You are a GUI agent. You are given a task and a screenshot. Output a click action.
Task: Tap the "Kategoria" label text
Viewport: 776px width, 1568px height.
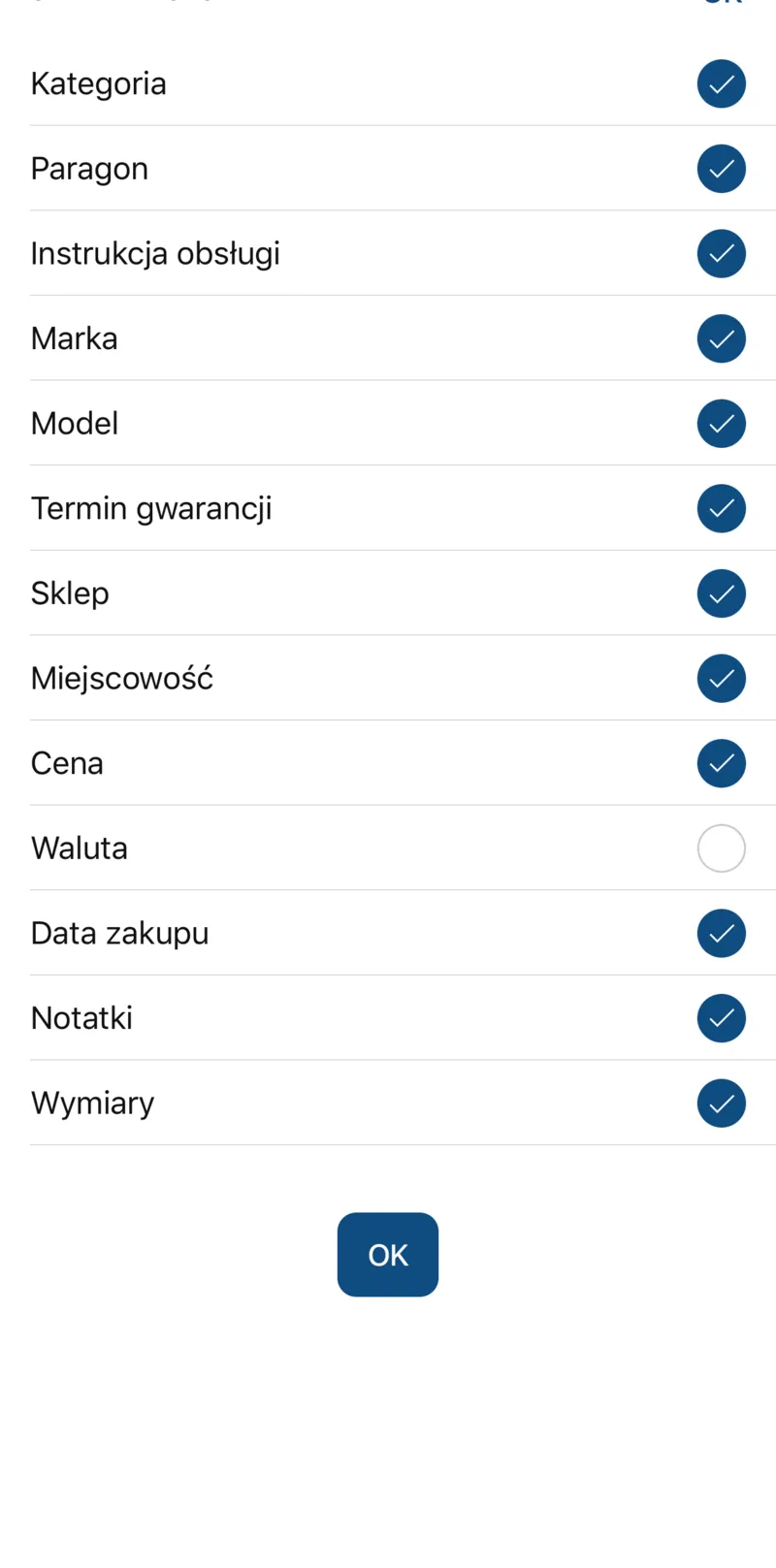coord(99,84)
